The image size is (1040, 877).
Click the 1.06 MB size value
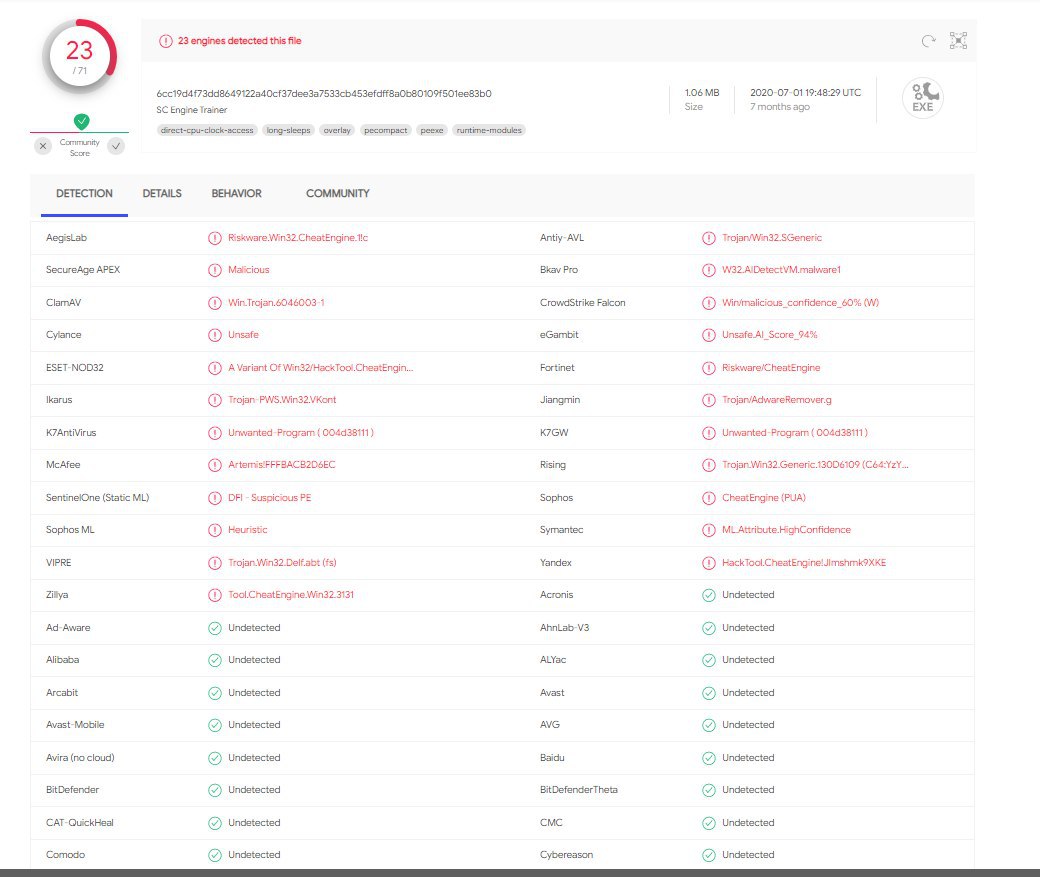(x=702, y=93)
